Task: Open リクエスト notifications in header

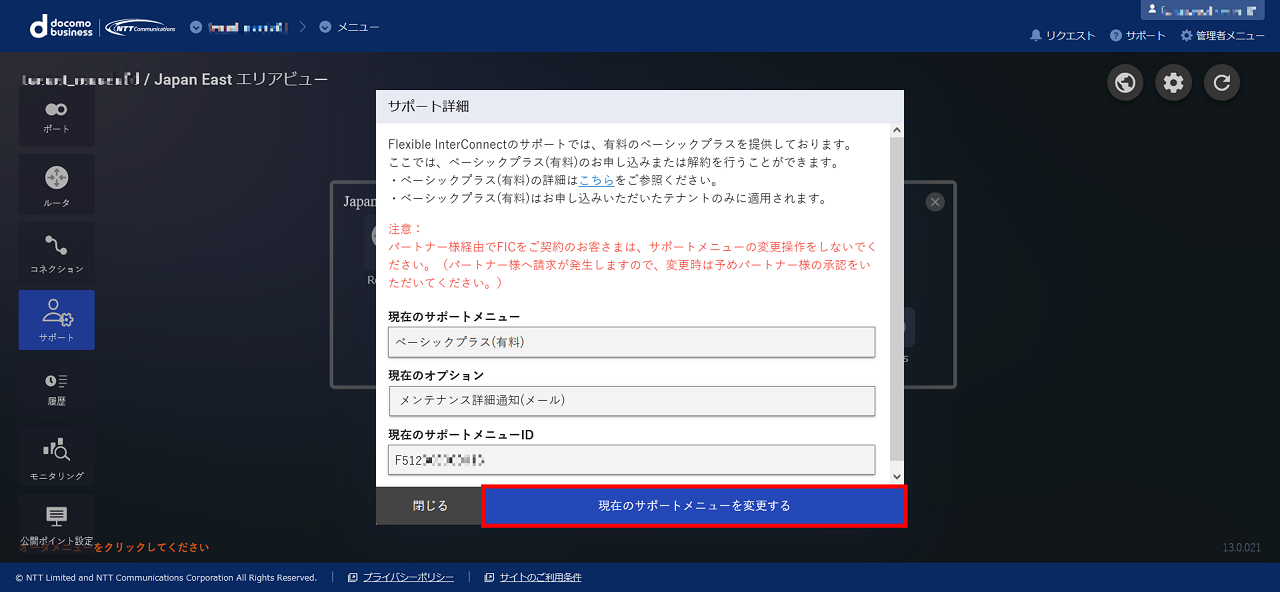Action: tap(1062, 35)
